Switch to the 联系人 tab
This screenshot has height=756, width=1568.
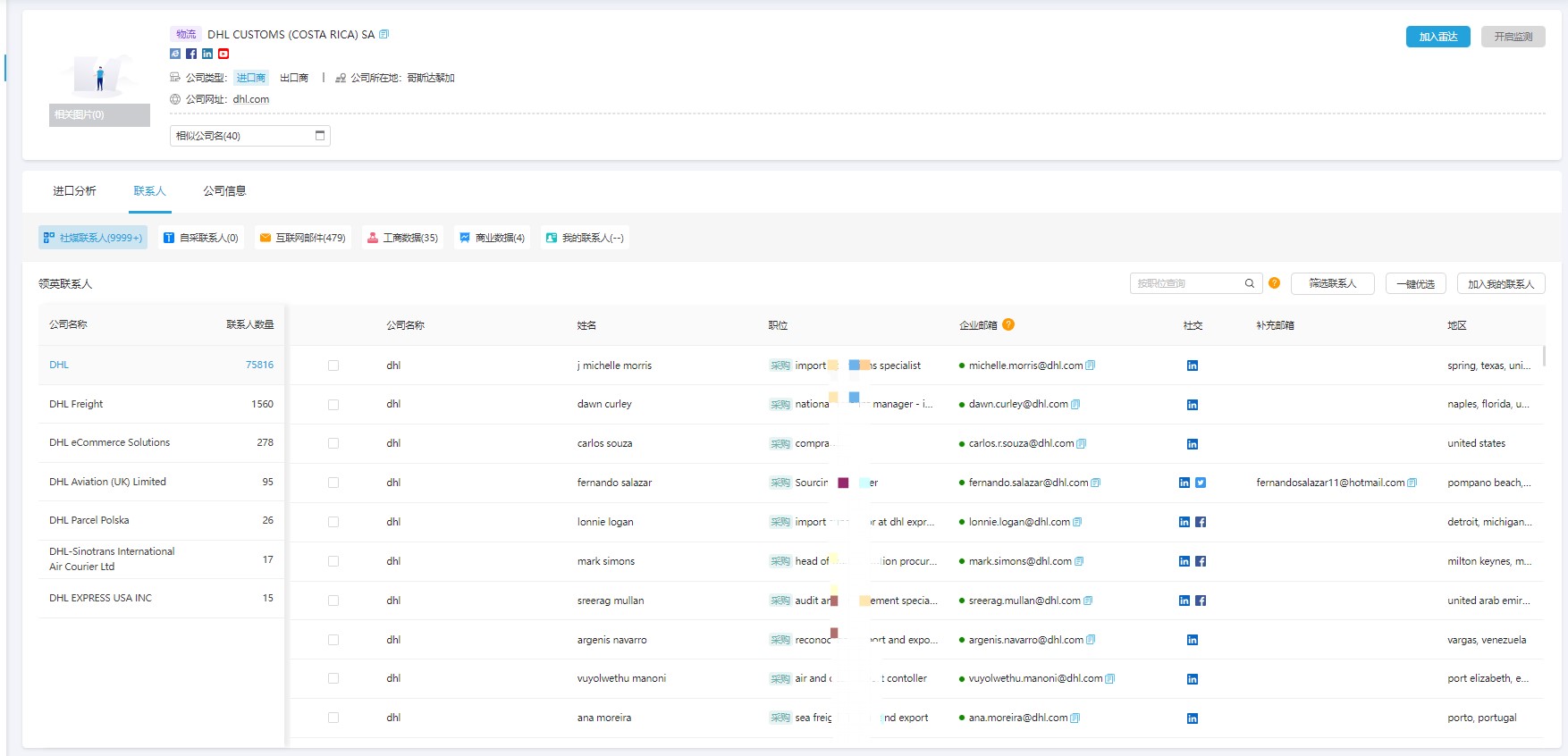point(150,190)
